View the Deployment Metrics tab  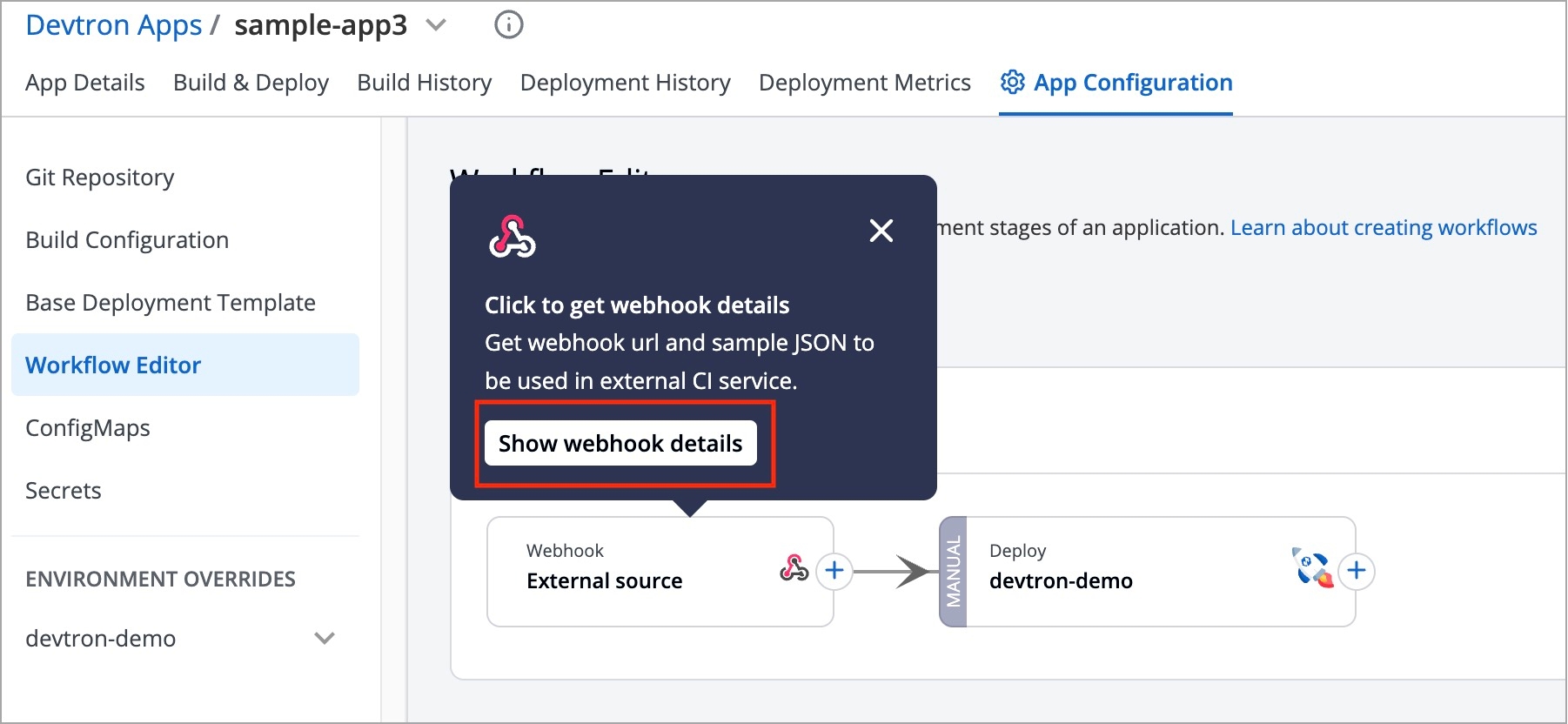tap(865, 83)
